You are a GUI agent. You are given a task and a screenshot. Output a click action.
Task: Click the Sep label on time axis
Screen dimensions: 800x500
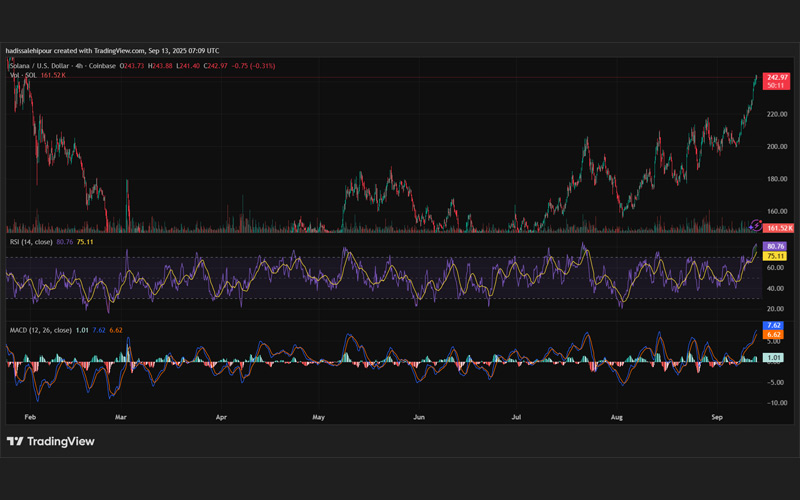[x=717, y=417]
